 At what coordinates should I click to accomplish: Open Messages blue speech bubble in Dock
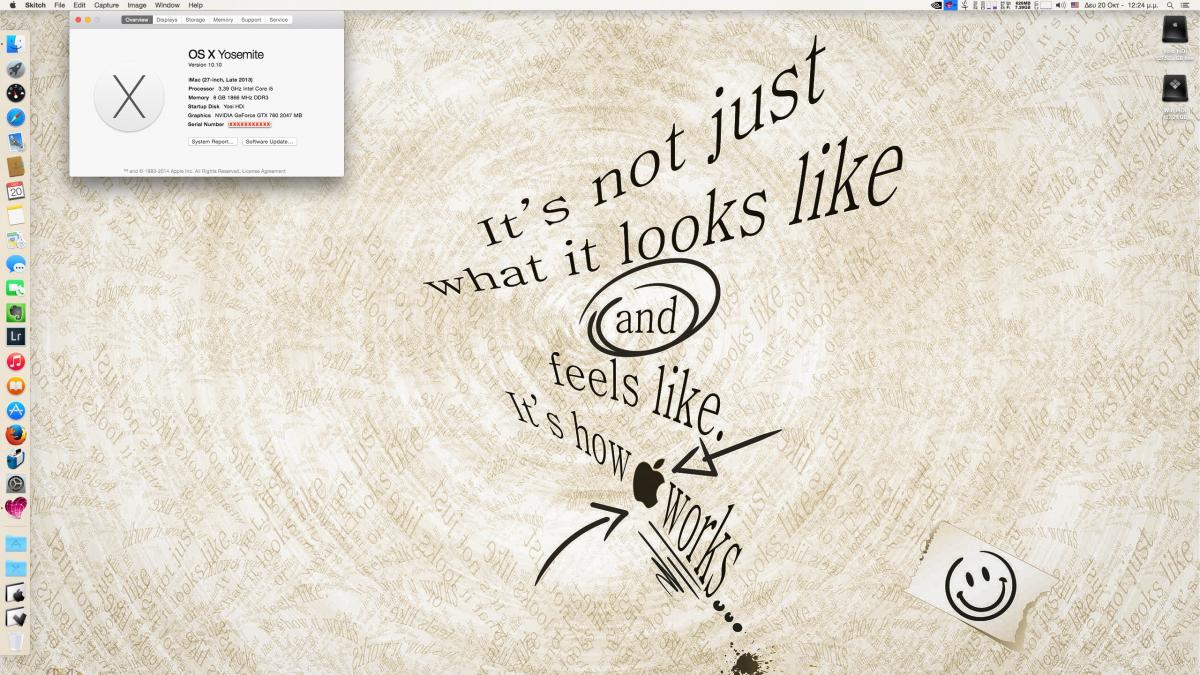(15, 264)
